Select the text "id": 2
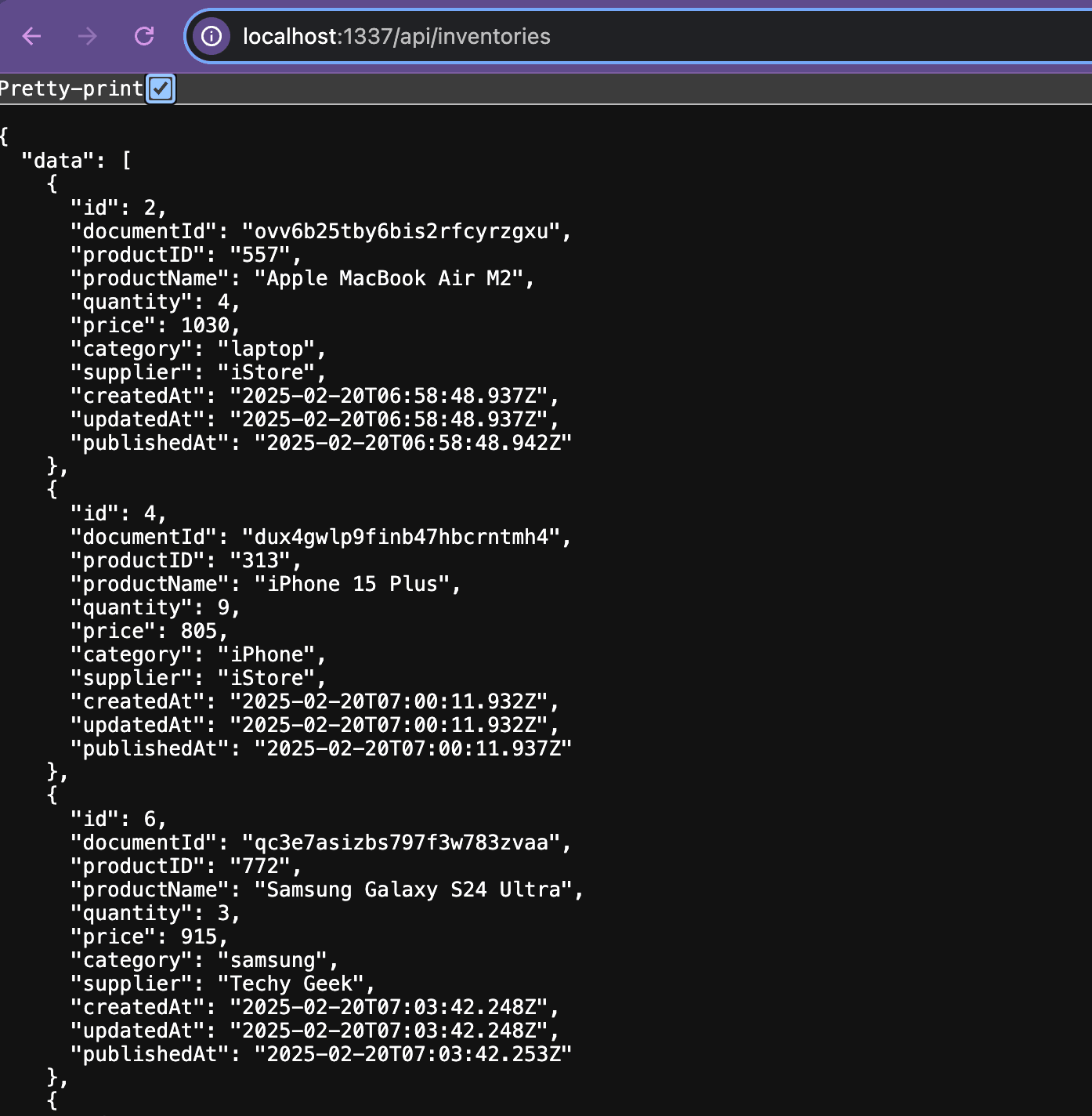The width and height of the screenshot is (1092, 1116). click(x=113, y=208)
